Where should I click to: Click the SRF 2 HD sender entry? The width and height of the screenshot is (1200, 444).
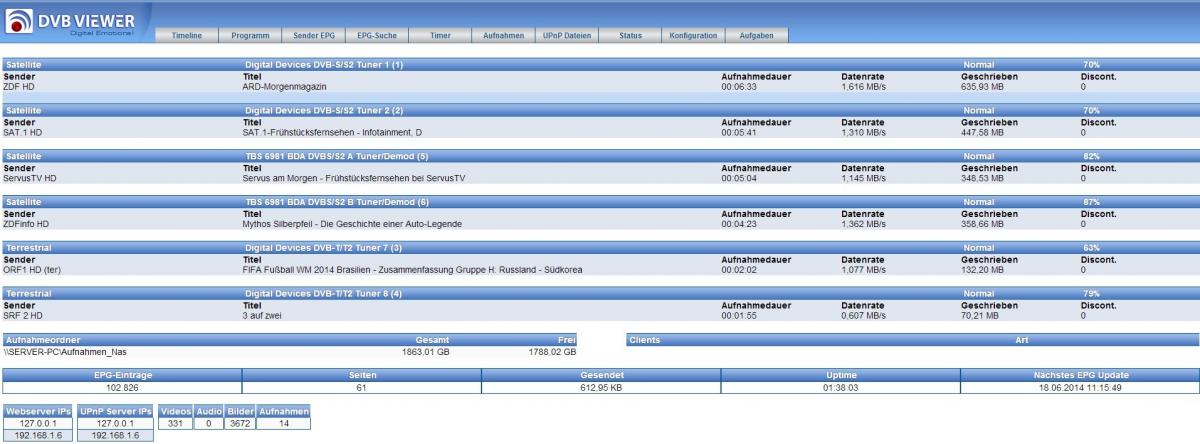click(x=22, y=316)
